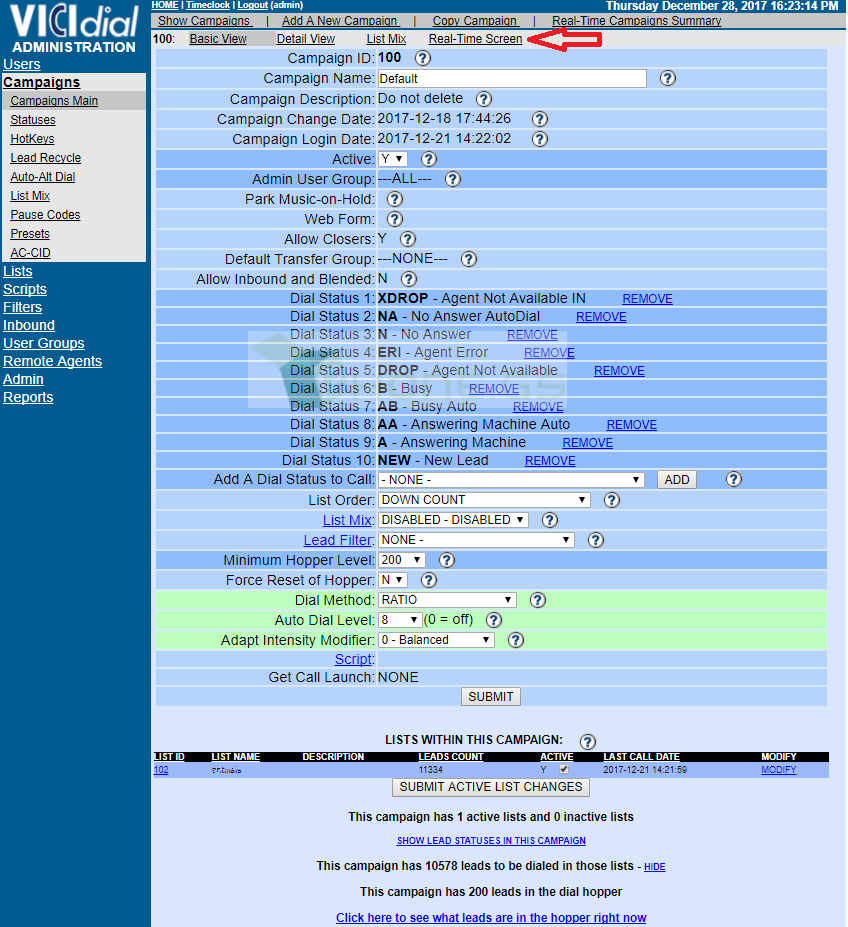Click help icon for Lists Within This Campaign

[x=587, y=741]
